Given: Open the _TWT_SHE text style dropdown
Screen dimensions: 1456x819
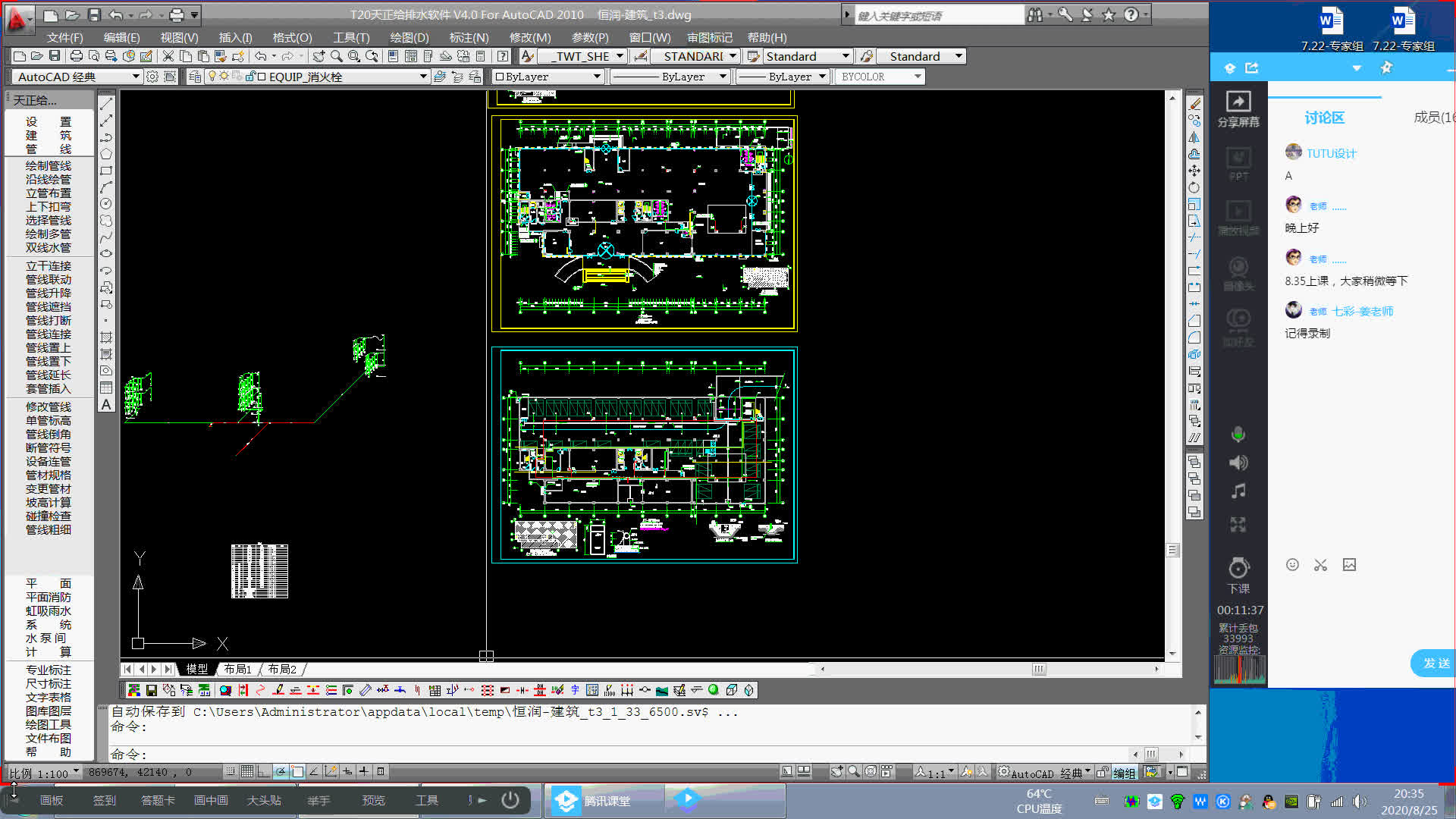Looking at the screenshot, I should coord(620,56).
